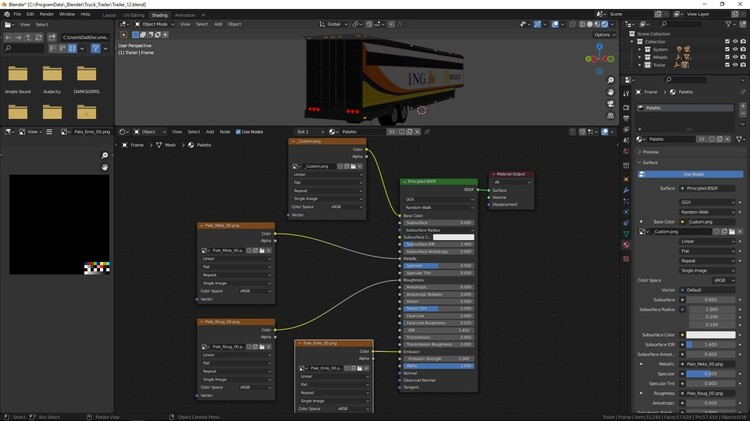Screen dimensions: 750x421
Task: Click the file browser filter funnel icon
Action: click(96, 47)
